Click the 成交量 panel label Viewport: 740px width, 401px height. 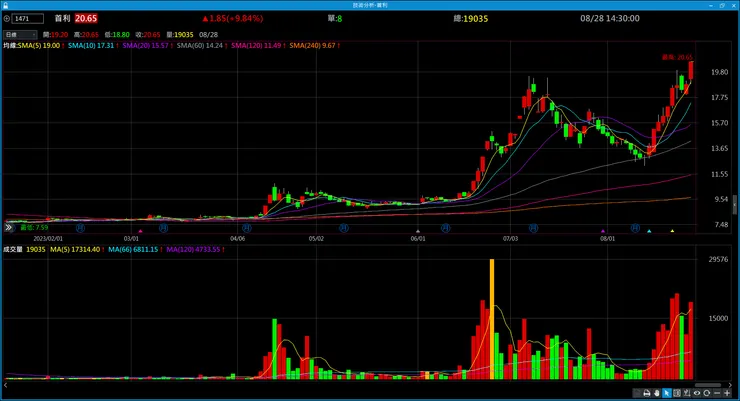tap(13, 249)
